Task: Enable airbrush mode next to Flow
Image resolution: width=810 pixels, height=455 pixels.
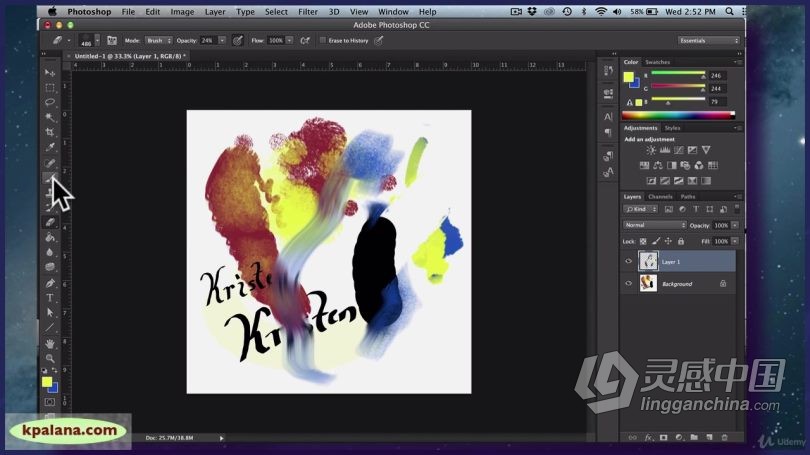Action: [305, 40]
